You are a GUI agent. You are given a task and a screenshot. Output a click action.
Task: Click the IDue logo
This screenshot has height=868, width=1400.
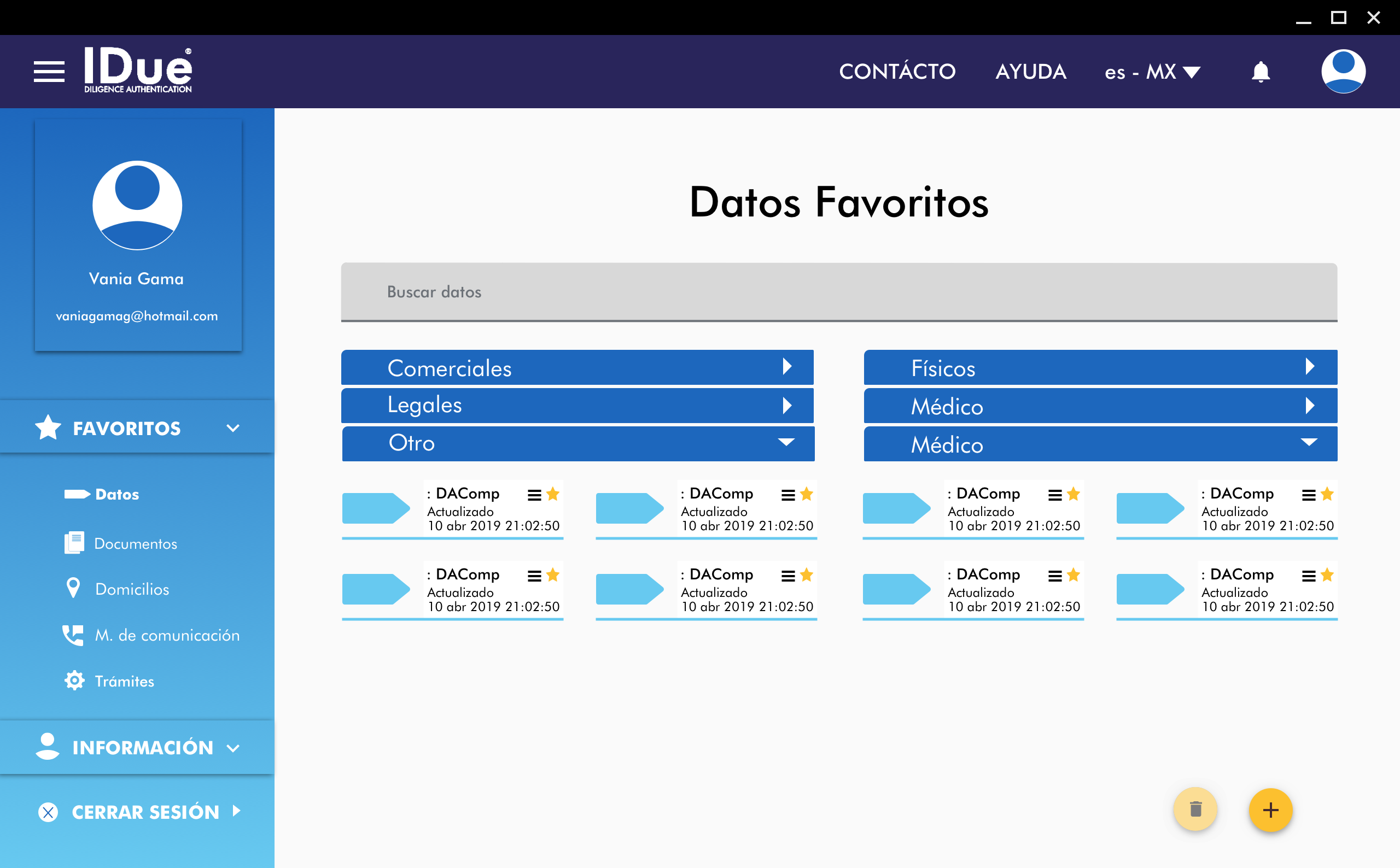pyautogui.click(x=138, y=70)
